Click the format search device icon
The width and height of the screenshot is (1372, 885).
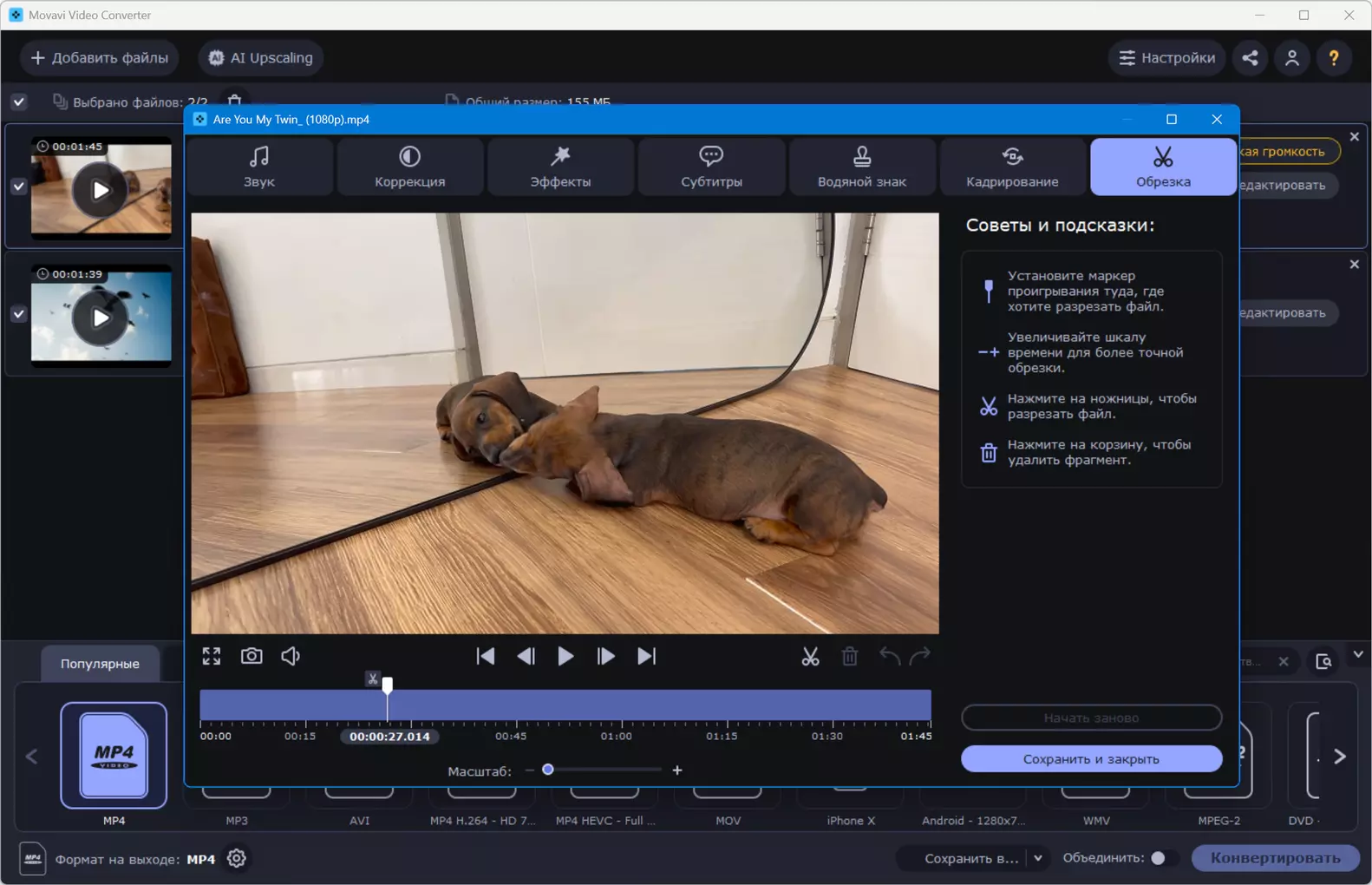click(1323, 662)
